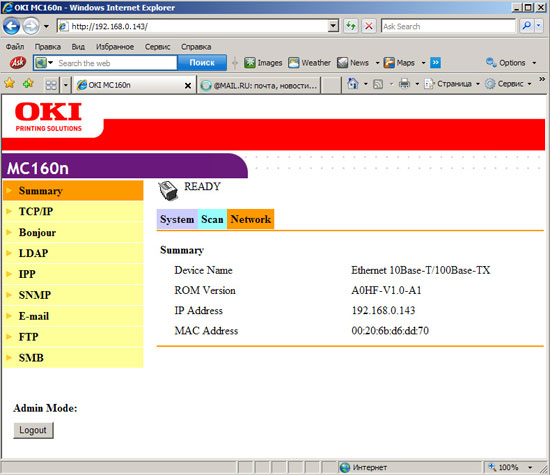Close the OKI MC160n tab

click(188, 86)
